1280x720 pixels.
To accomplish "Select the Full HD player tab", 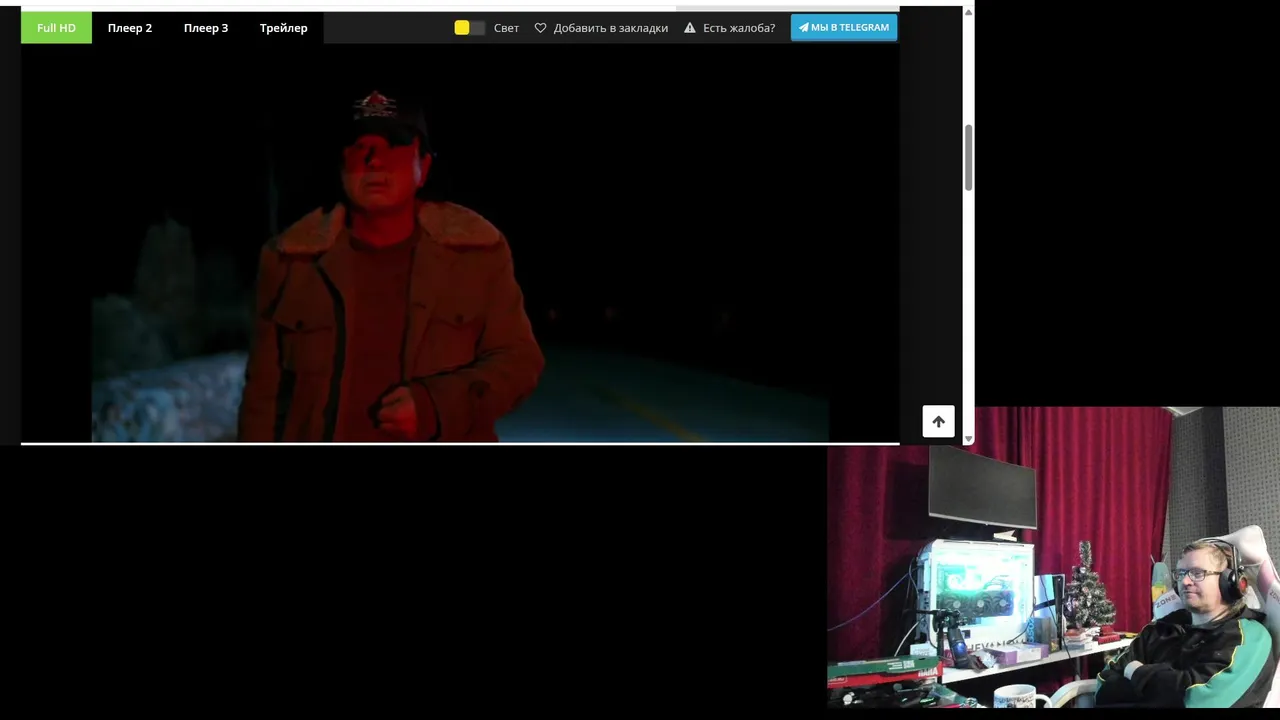I will pos(56,28).
